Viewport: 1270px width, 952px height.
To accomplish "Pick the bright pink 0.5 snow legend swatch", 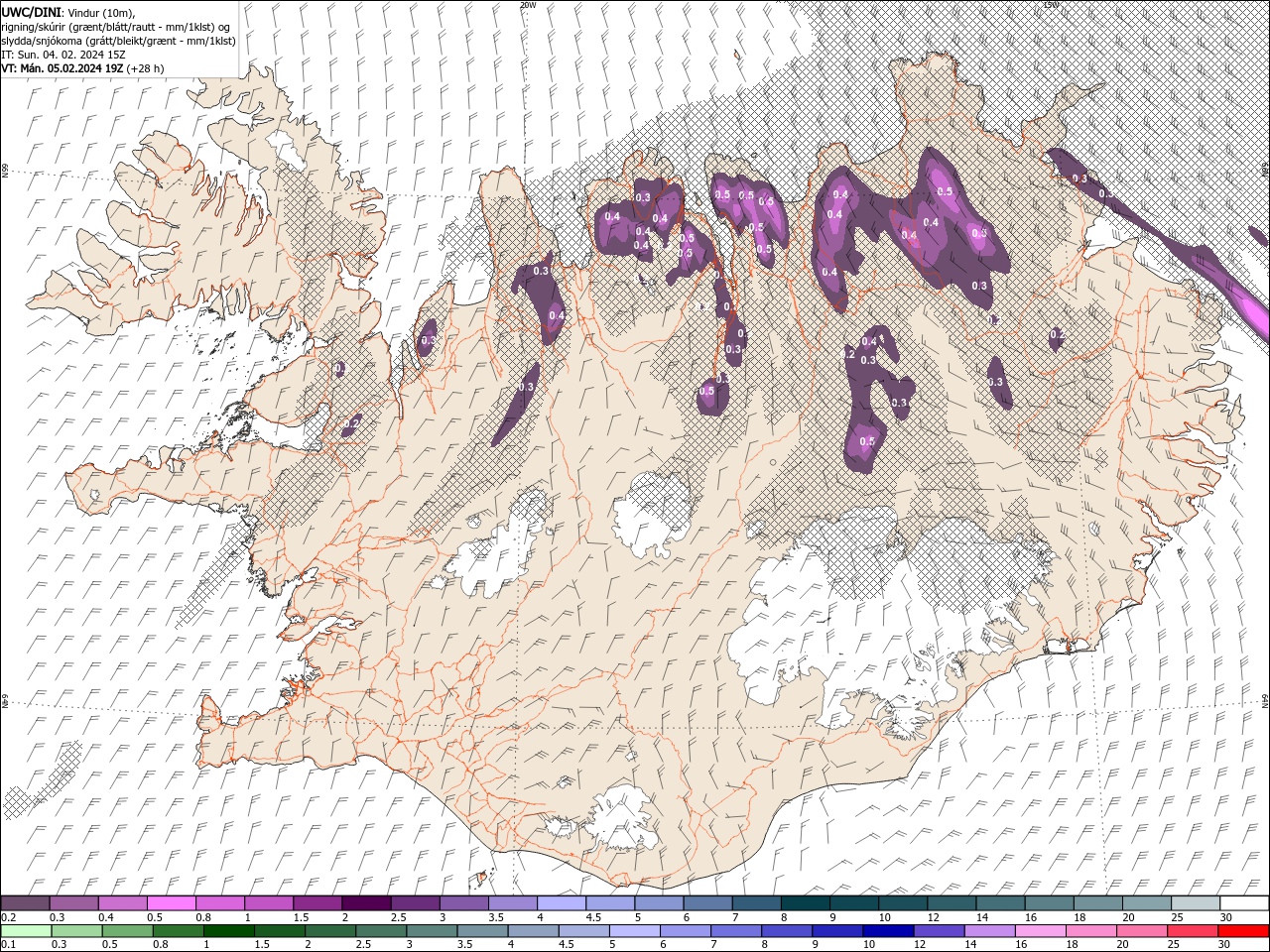I will pos(171,903).
